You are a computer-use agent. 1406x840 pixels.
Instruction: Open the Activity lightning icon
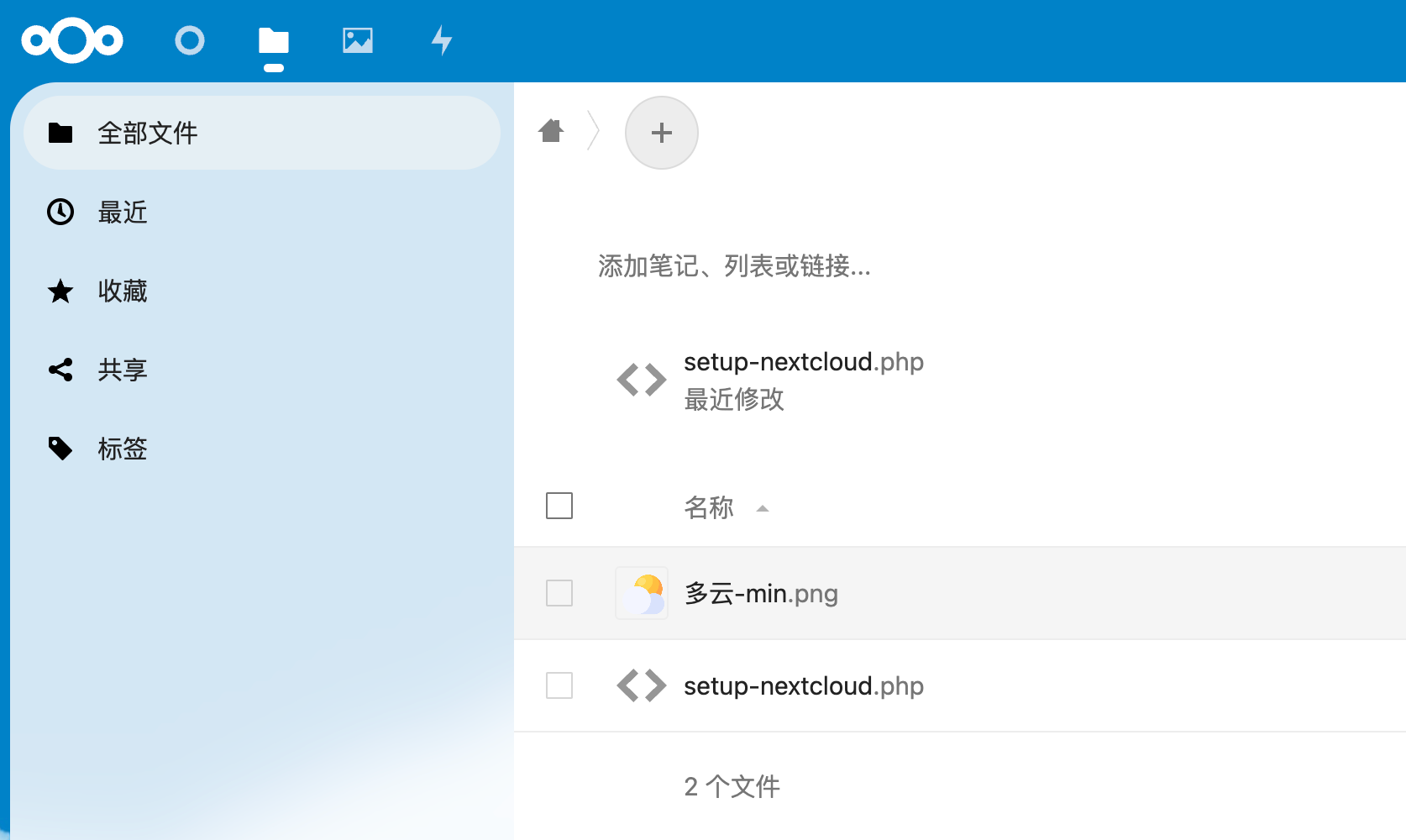pyautogui.click(x=442, y=40)
